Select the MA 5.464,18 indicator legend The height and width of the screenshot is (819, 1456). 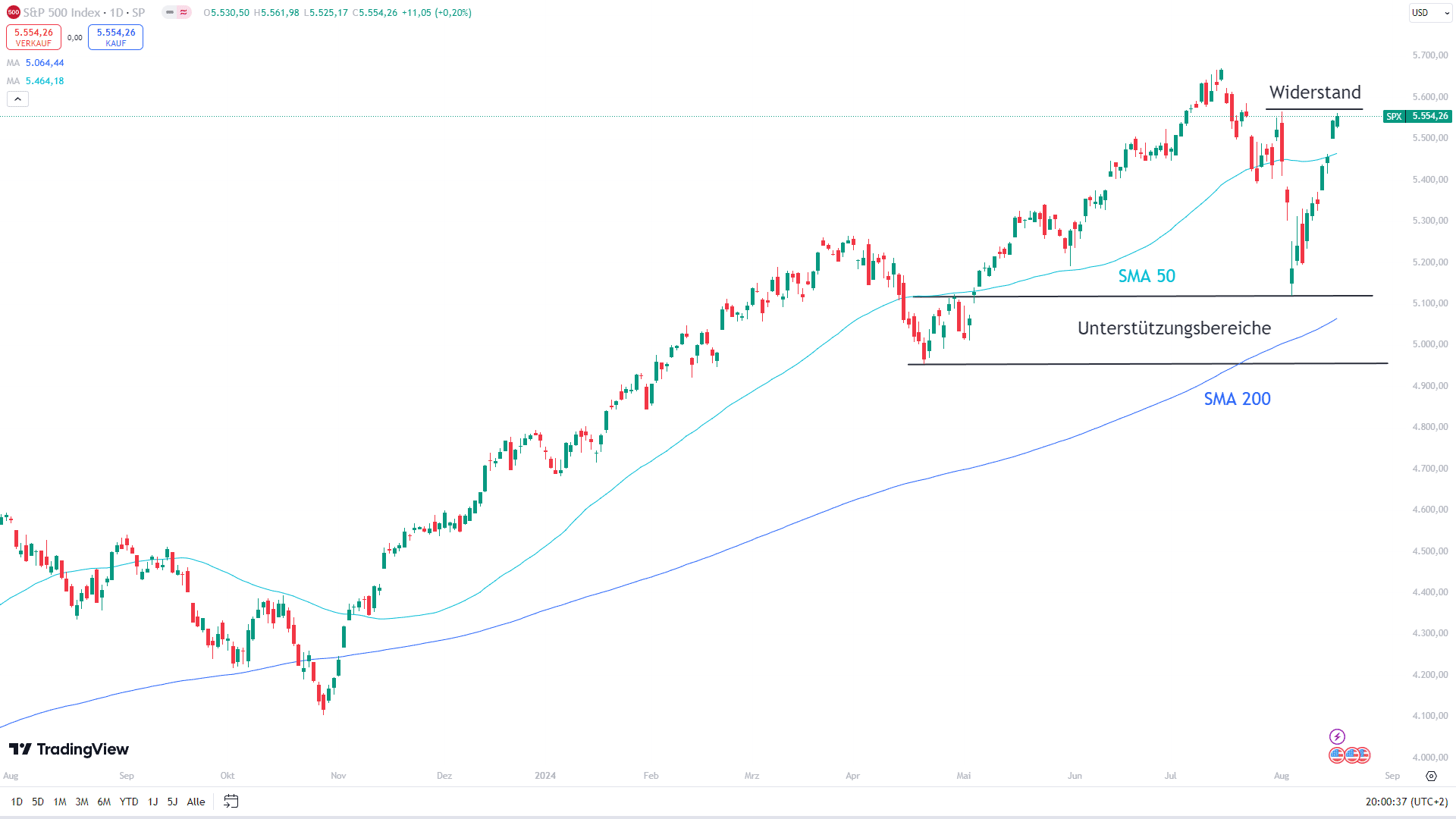pos(36,81)
